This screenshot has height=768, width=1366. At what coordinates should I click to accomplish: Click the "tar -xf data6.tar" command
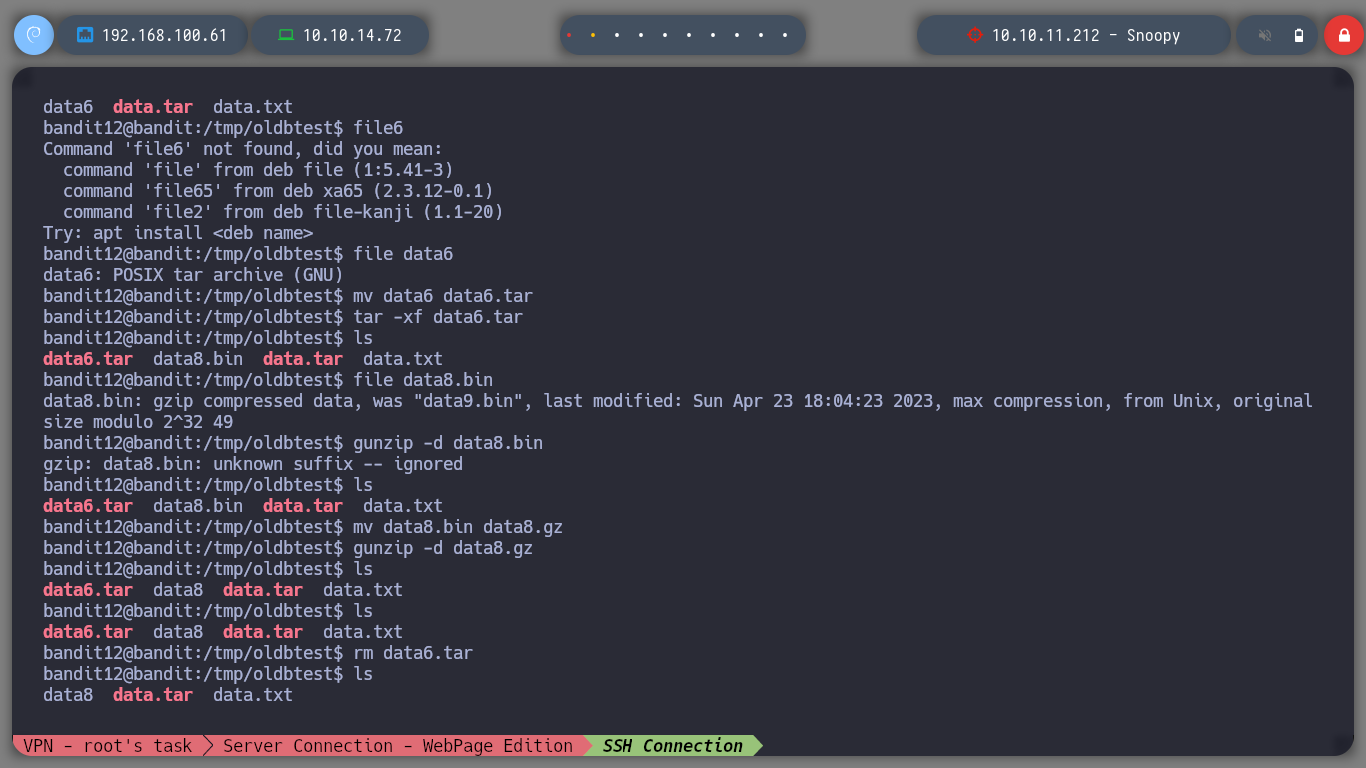[x=438, y=317]
